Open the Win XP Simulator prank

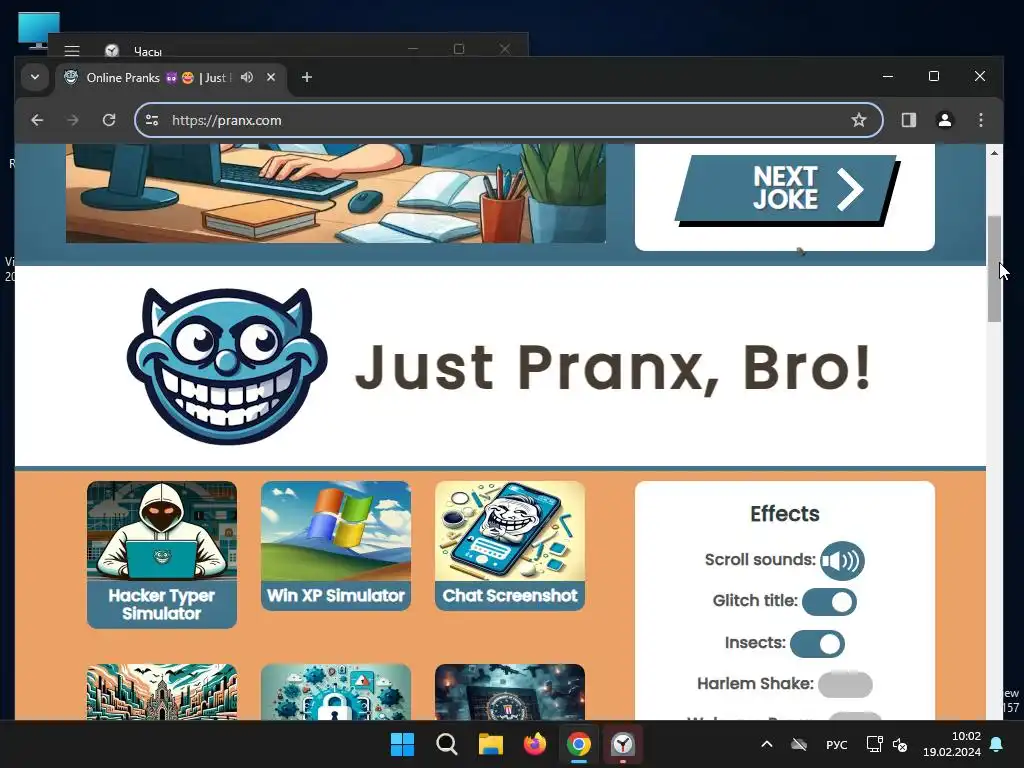336,546
